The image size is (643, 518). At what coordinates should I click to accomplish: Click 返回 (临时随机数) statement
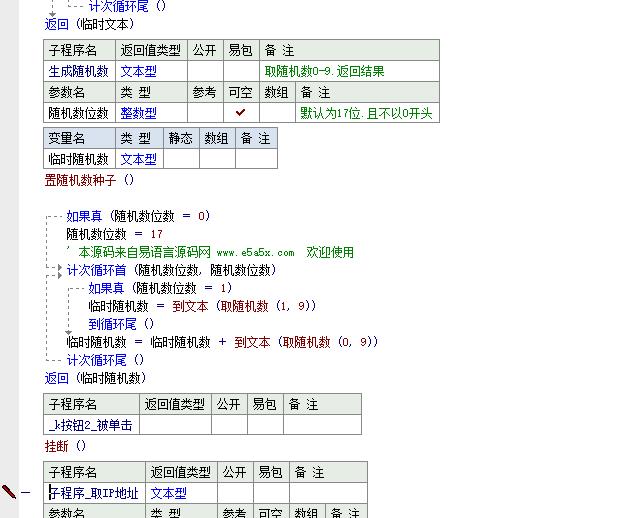96,378
